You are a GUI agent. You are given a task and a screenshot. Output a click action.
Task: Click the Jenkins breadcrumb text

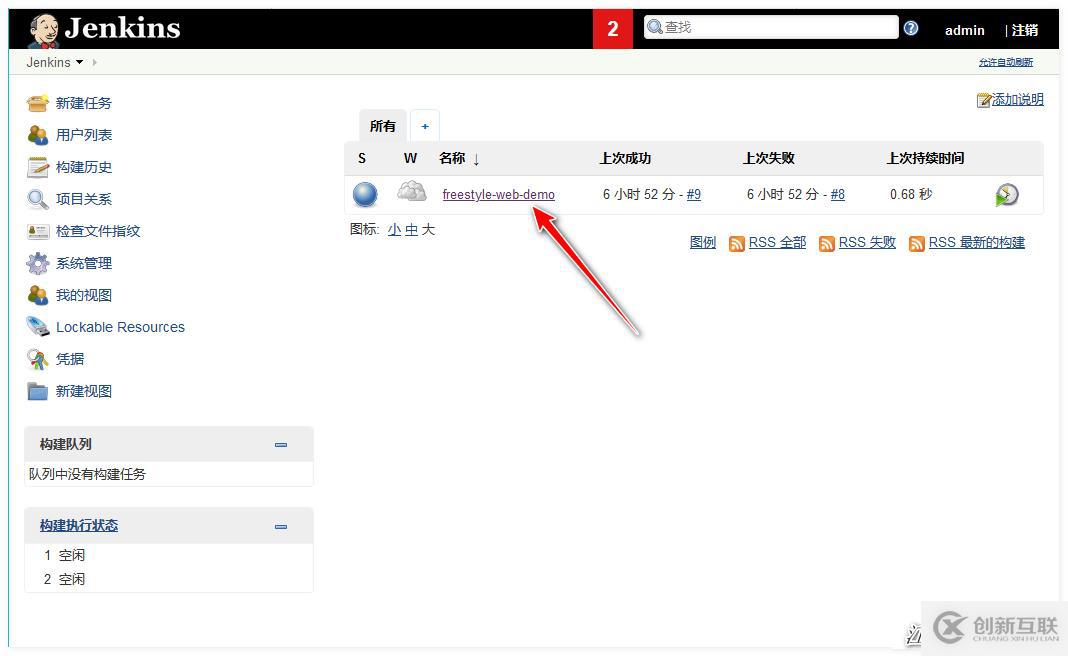click(48, 62)
